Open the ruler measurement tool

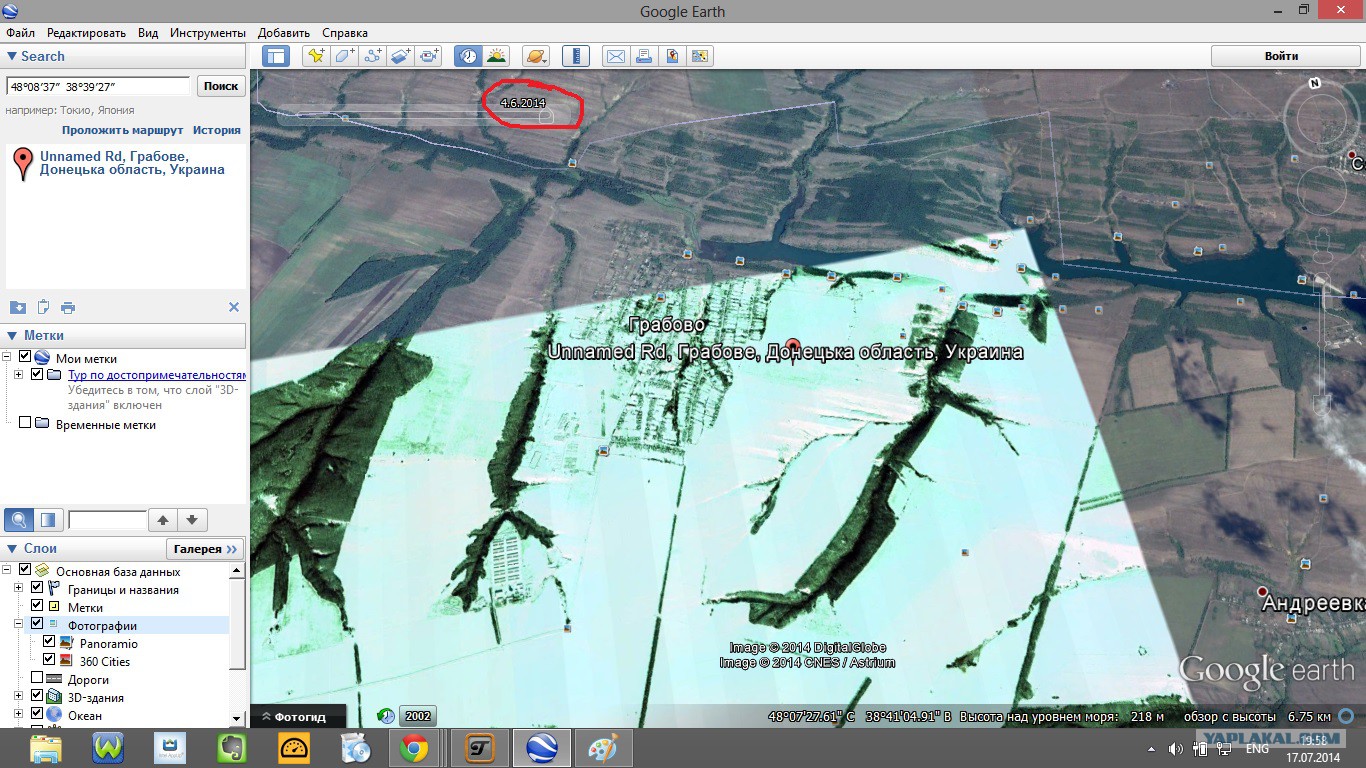pos(575,56)
